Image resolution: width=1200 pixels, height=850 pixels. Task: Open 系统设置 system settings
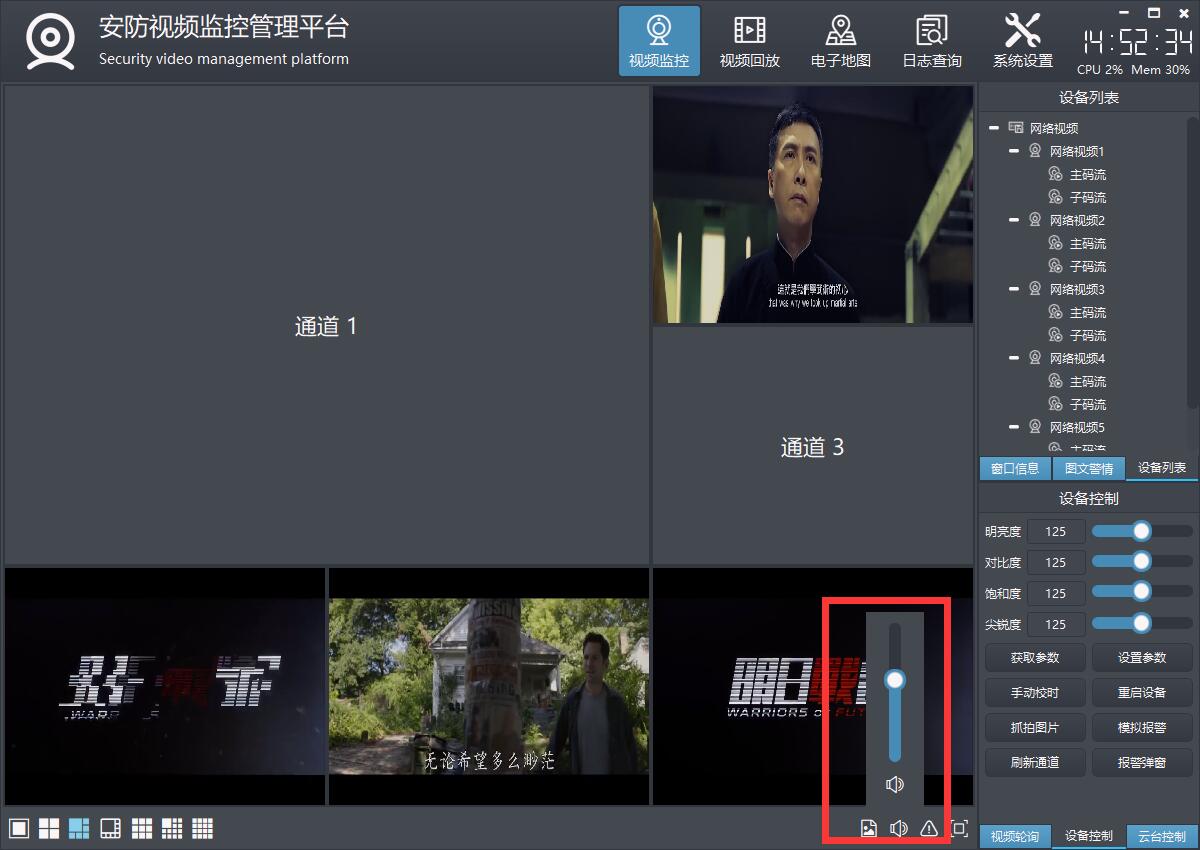tap(1022, 41)
